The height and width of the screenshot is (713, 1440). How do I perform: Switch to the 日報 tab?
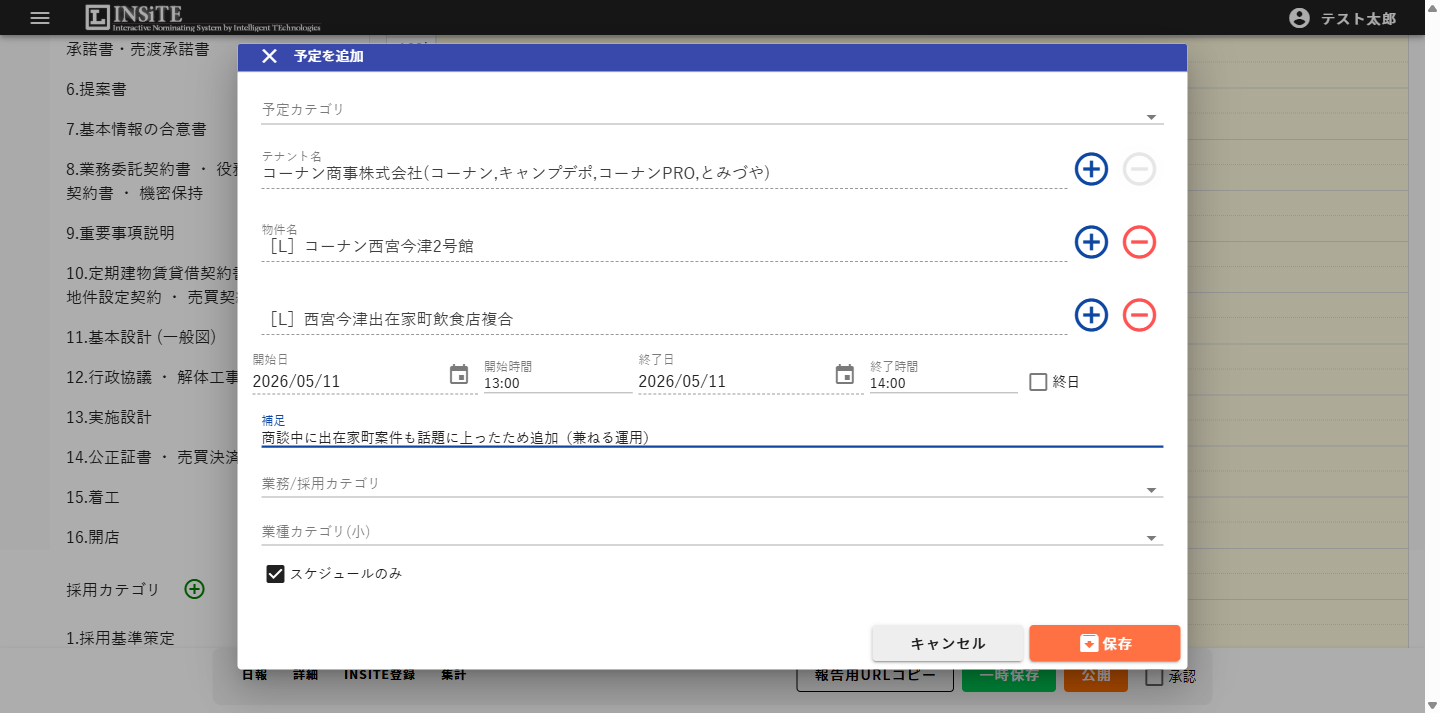[x=255, y=675]
